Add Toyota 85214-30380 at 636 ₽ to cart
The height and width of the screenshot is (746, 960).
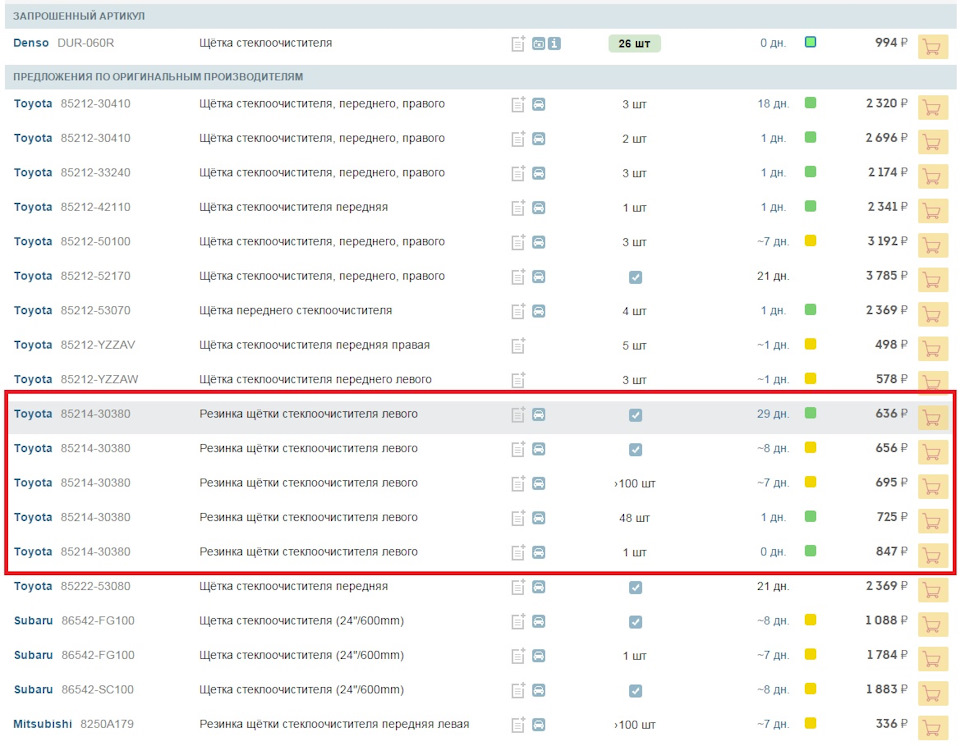(932, 418)
